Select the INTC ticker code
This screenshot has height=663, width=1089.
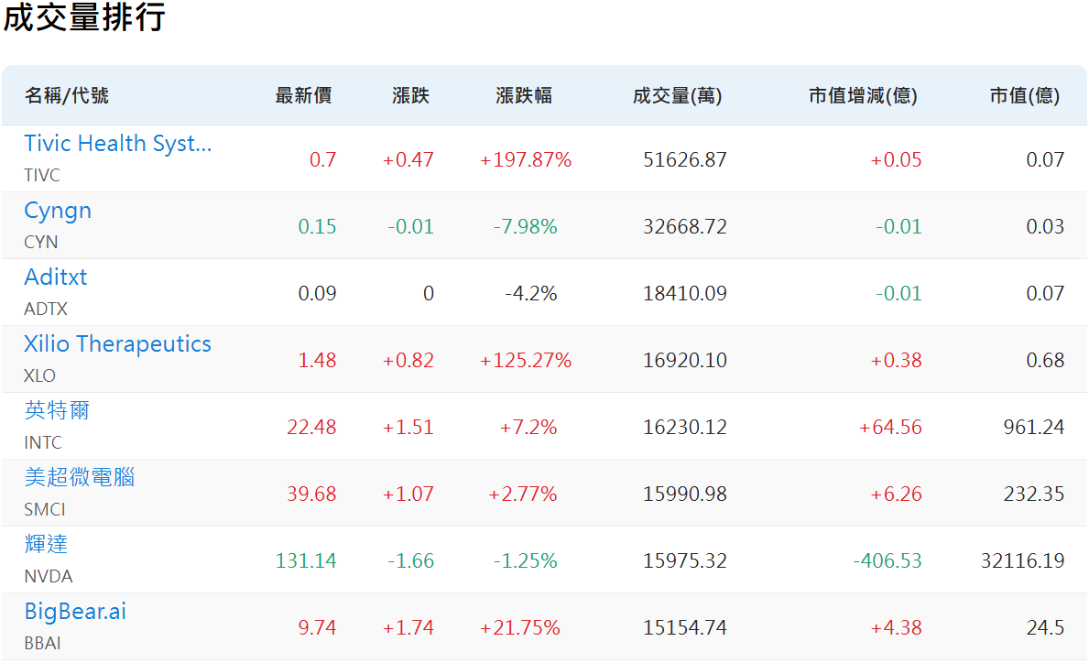point(43,442)
